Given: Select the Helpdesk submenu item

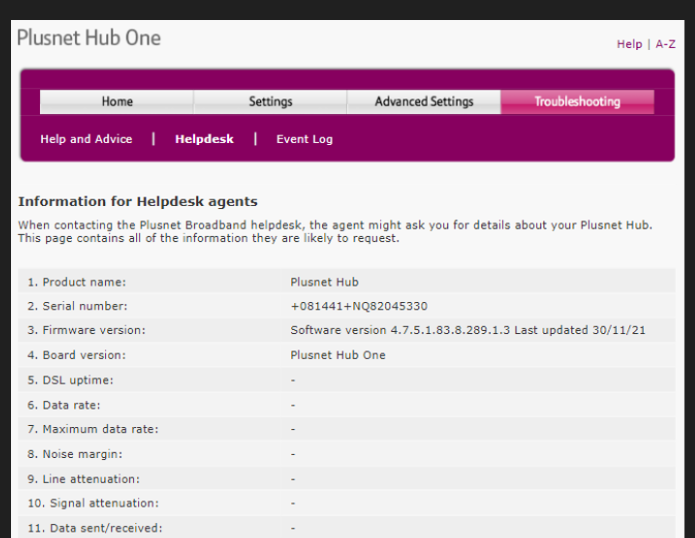Looking at the screenshot, I should click(204, 139).
